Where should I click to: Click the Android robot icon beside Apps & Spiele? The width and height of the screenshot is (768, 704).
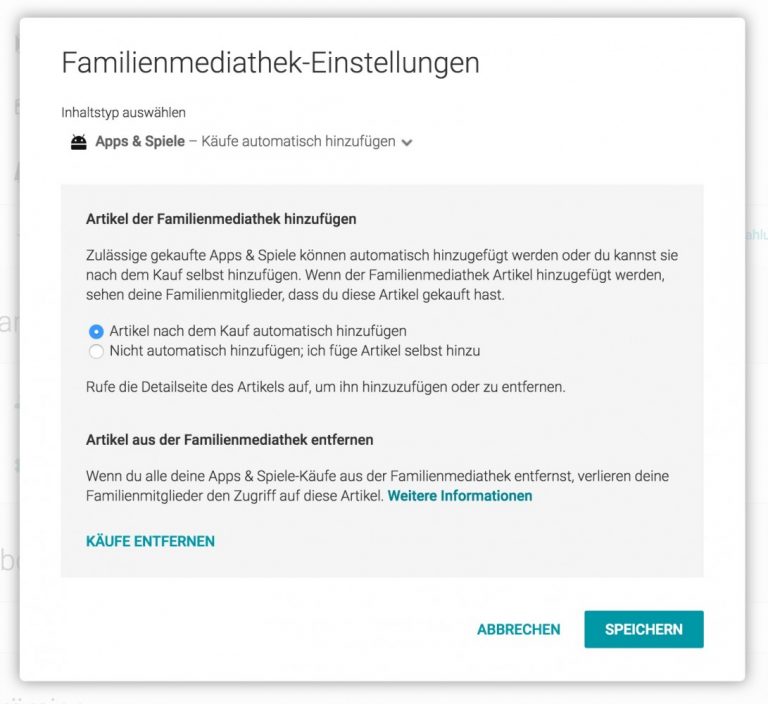[x=78, y=142]
